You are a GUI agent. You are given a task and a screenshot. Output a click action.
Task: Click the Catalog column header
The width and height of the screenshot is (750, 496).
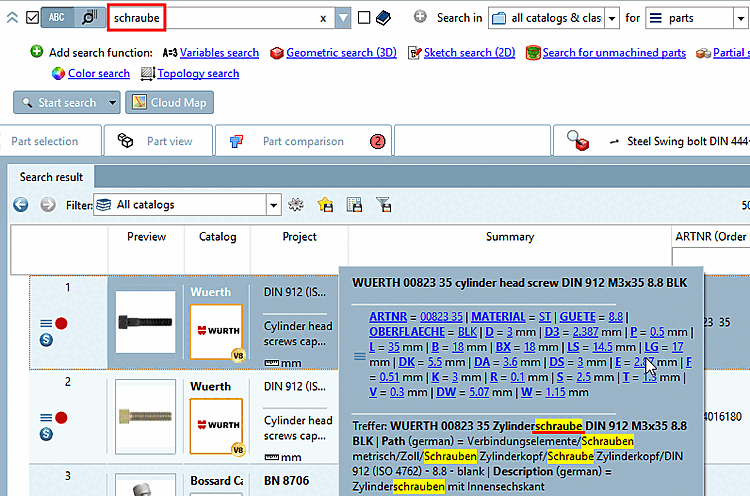pyautogui.click(x=217, y=237)
